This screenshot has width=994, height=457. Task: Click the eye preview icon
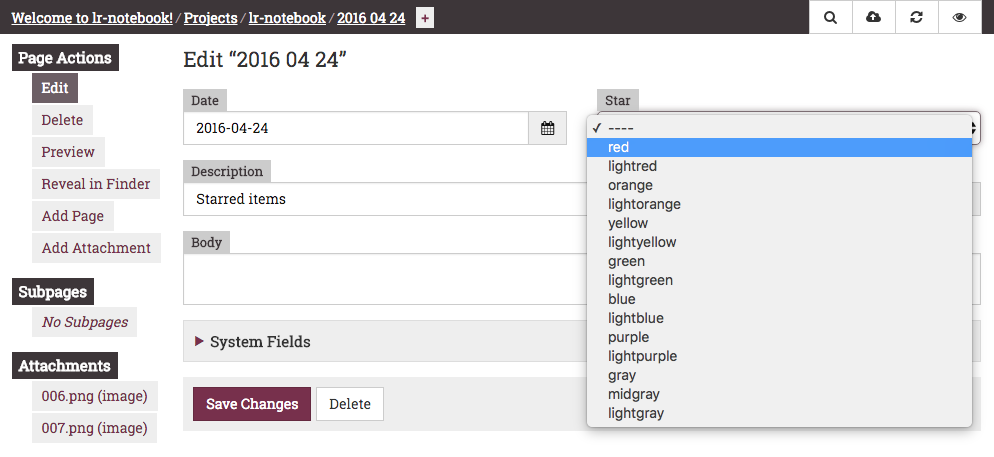point(959,17)
